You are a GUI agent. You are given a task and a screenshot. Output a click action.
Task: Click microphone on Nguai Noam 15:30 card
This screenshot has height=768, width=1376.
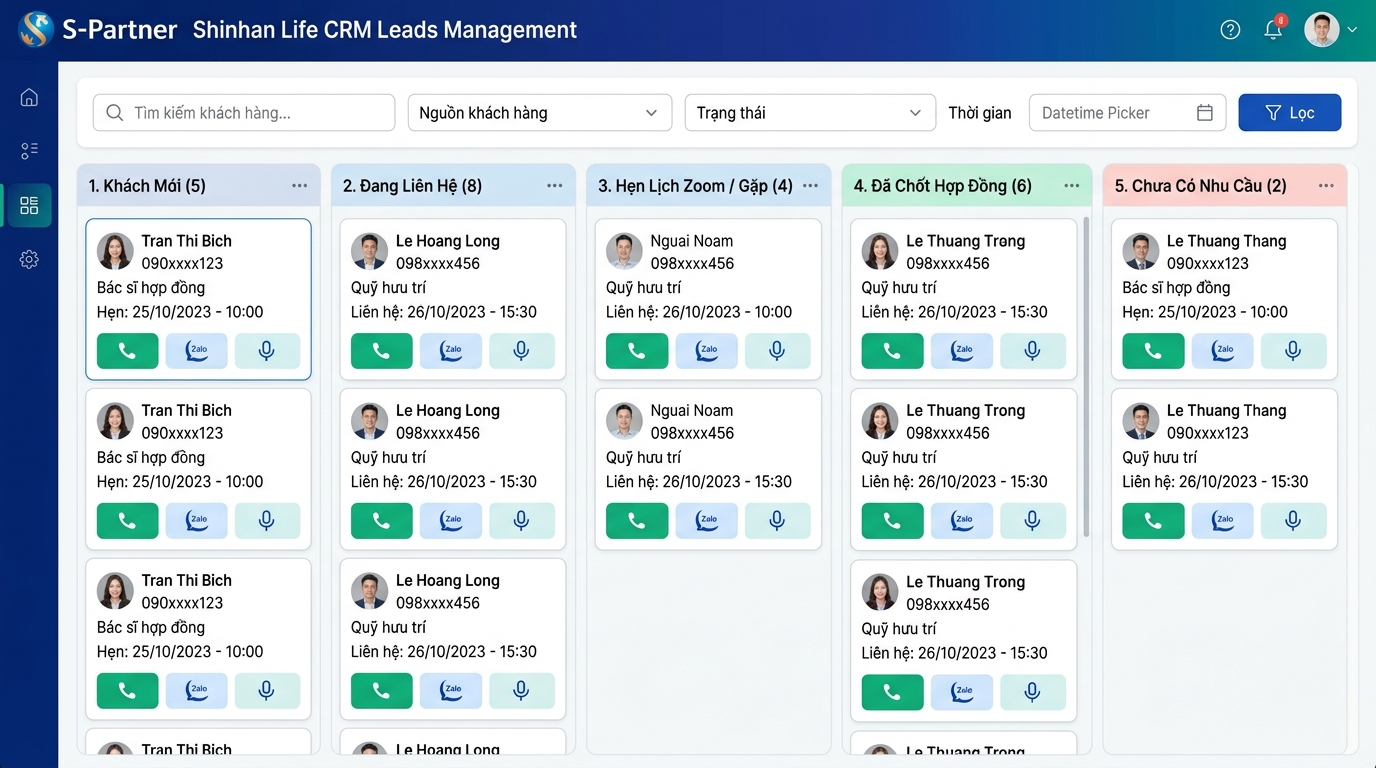pyautogui.click(x=777, y=521)
